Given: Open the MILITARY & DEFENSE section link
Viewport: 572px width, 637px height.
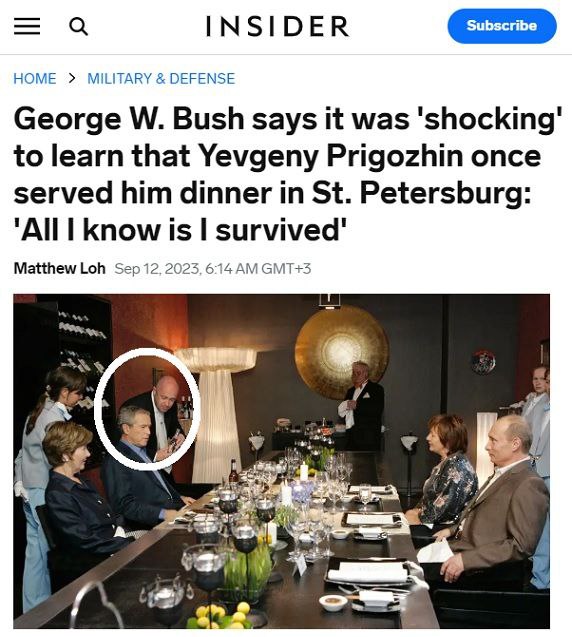Looking at the screenshot, I should pos(161,78).
